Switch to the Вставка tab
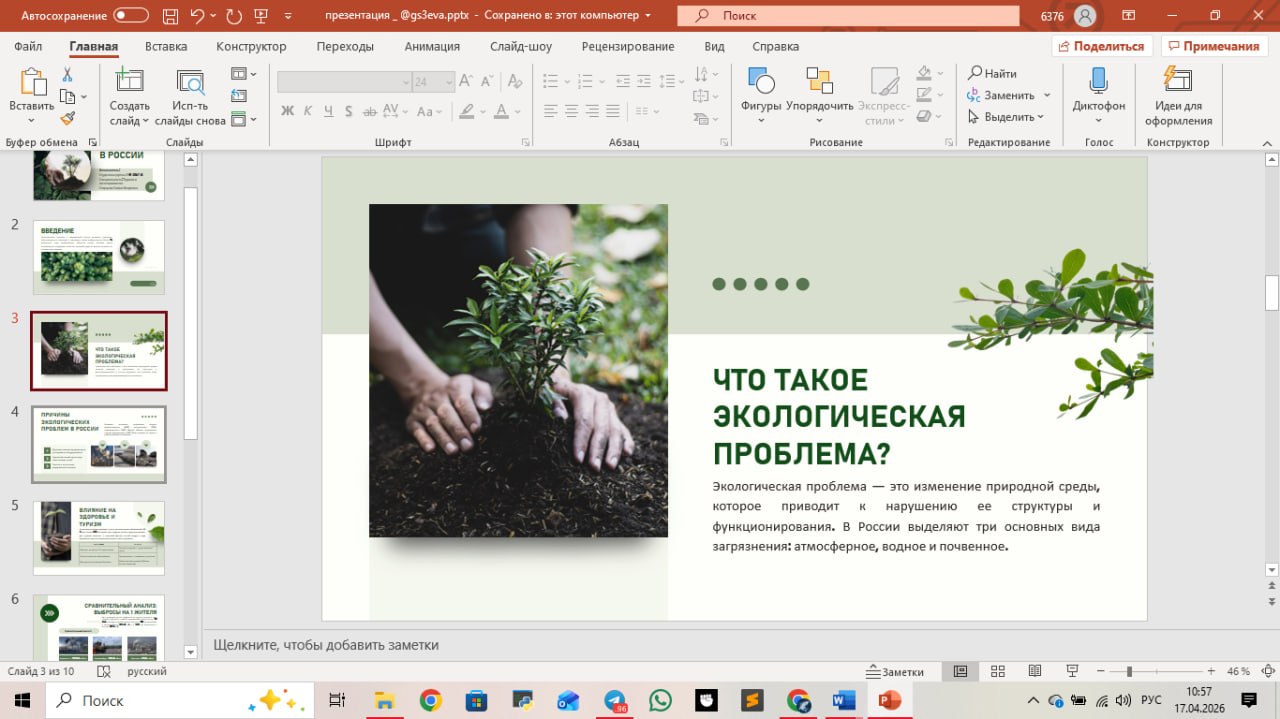The width and height of the screenshot is (1280, 719). [166, 46]
